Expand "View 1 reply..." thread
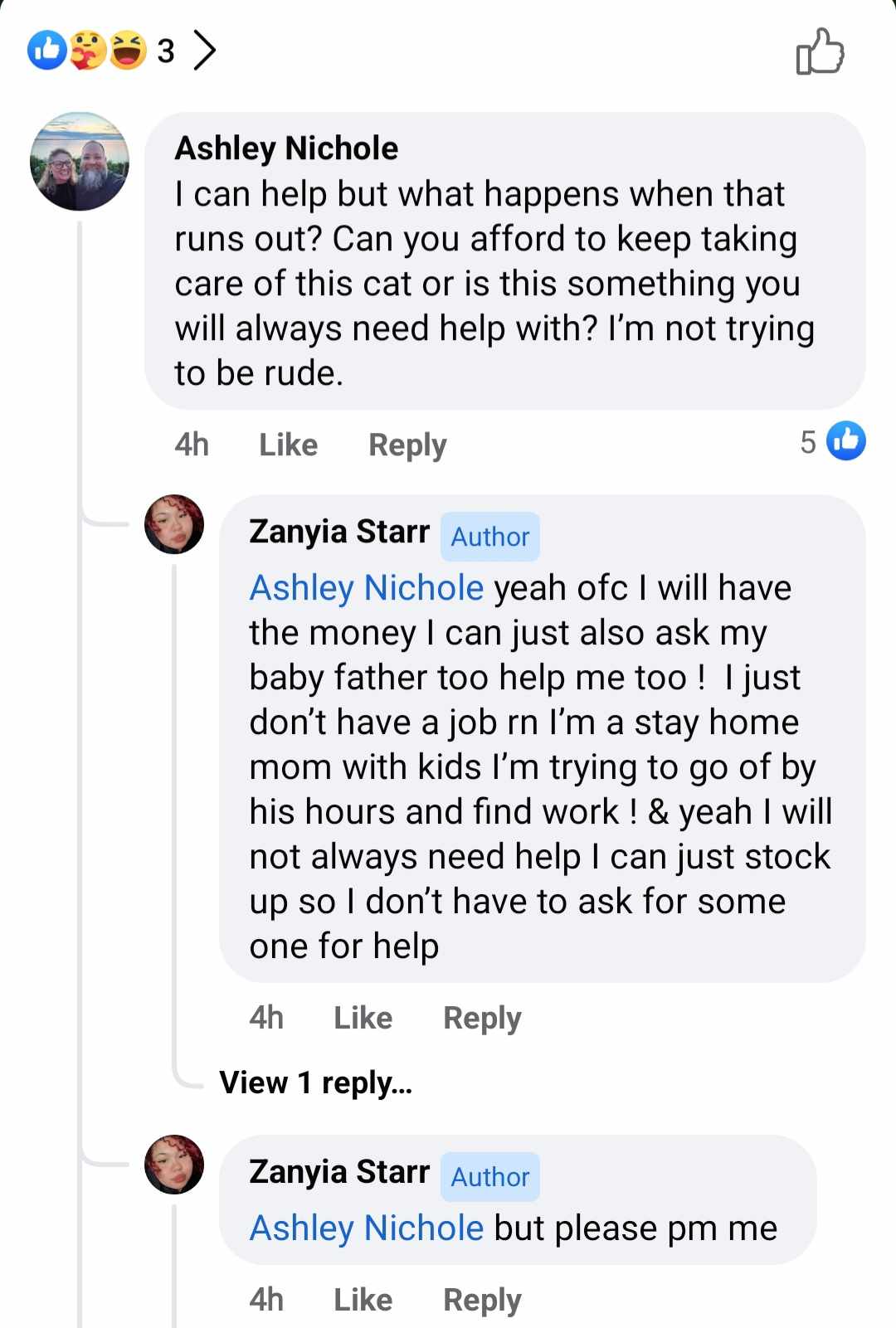The image size is (896, 1328). [x=315, y=1082]
